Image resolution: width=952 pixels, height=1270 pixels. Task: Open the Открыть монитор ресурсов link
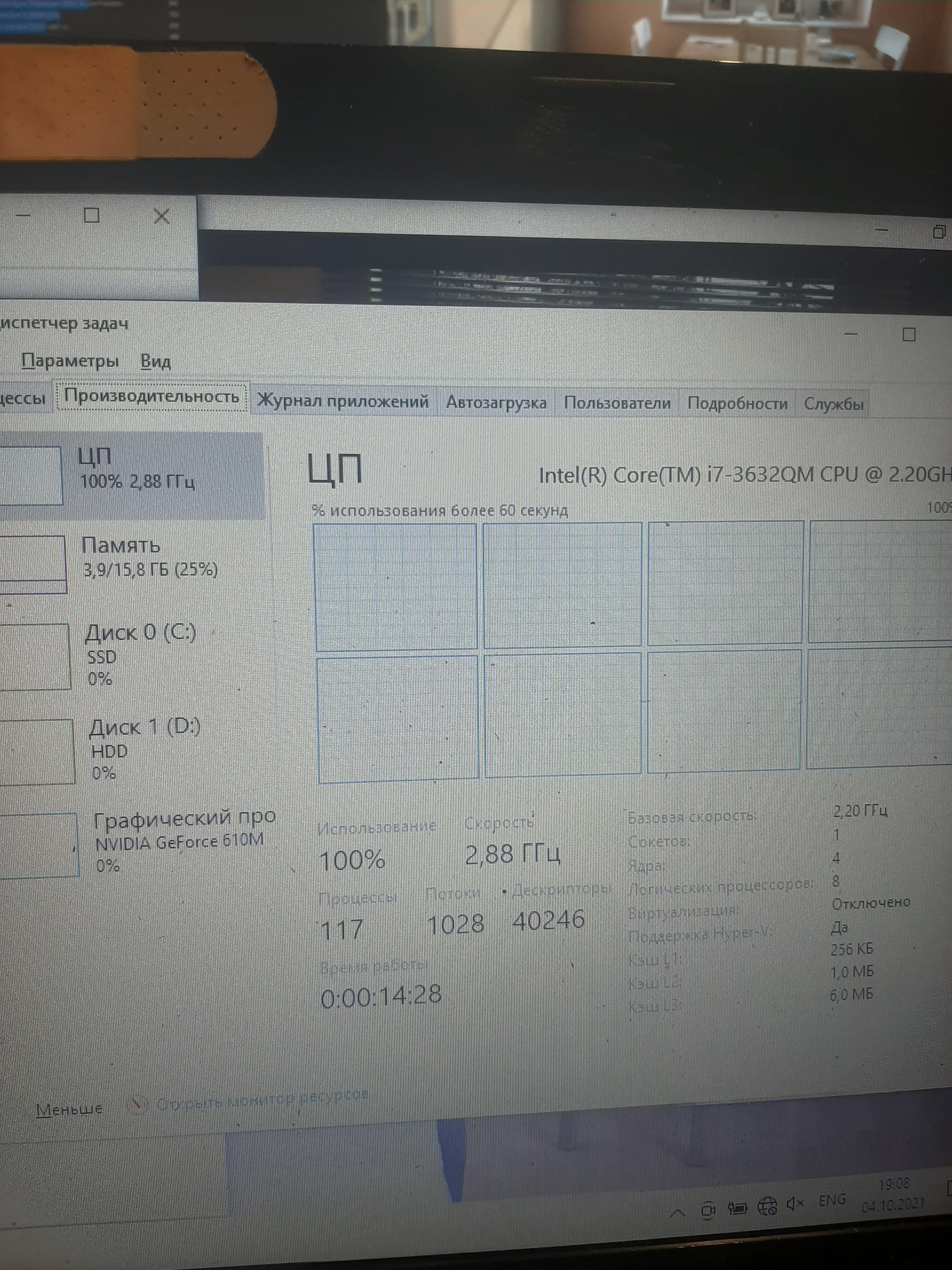point(262,1100)
